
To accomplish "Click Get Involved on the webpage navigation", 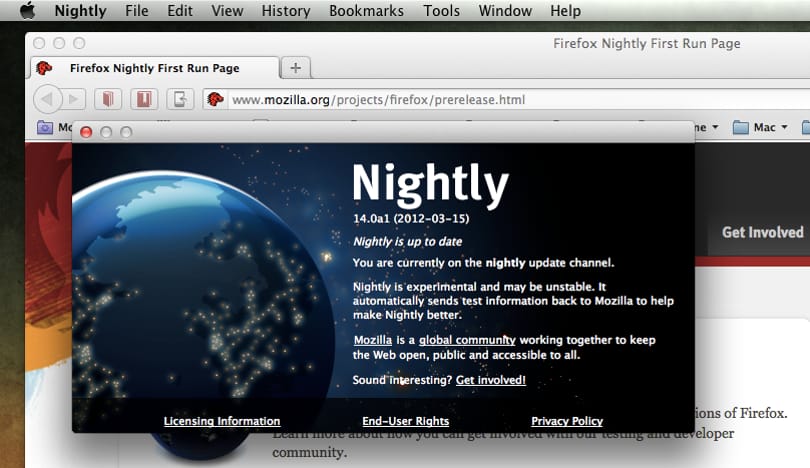I will coord(762,232).
